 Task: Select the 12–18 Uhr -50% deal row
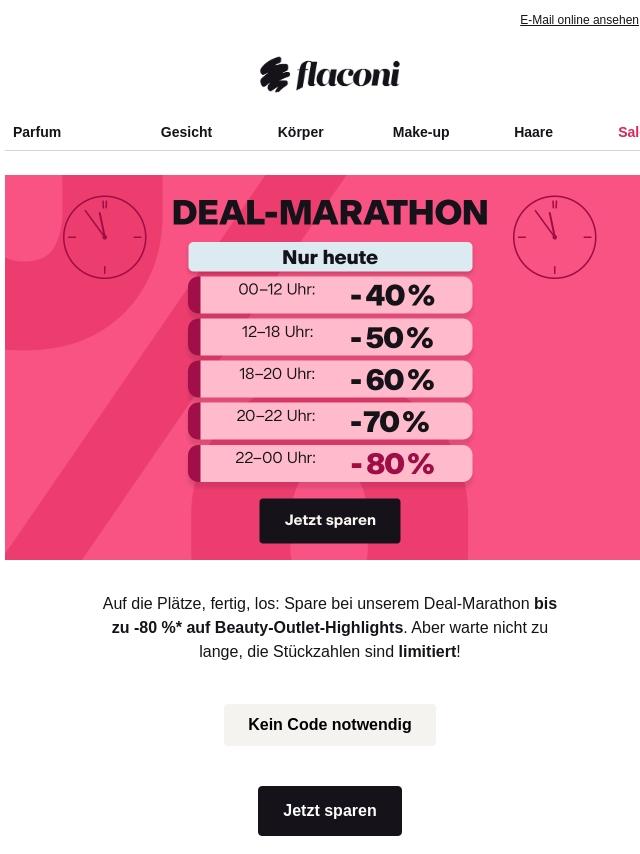pos(330,337)
